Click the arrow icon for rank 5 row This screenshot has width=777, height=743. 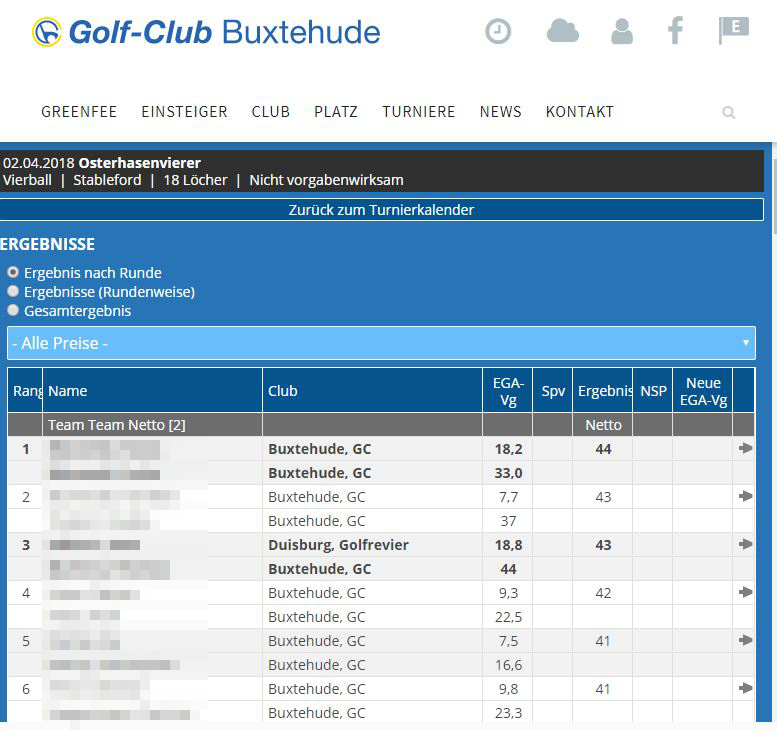[x=745, y=640]
